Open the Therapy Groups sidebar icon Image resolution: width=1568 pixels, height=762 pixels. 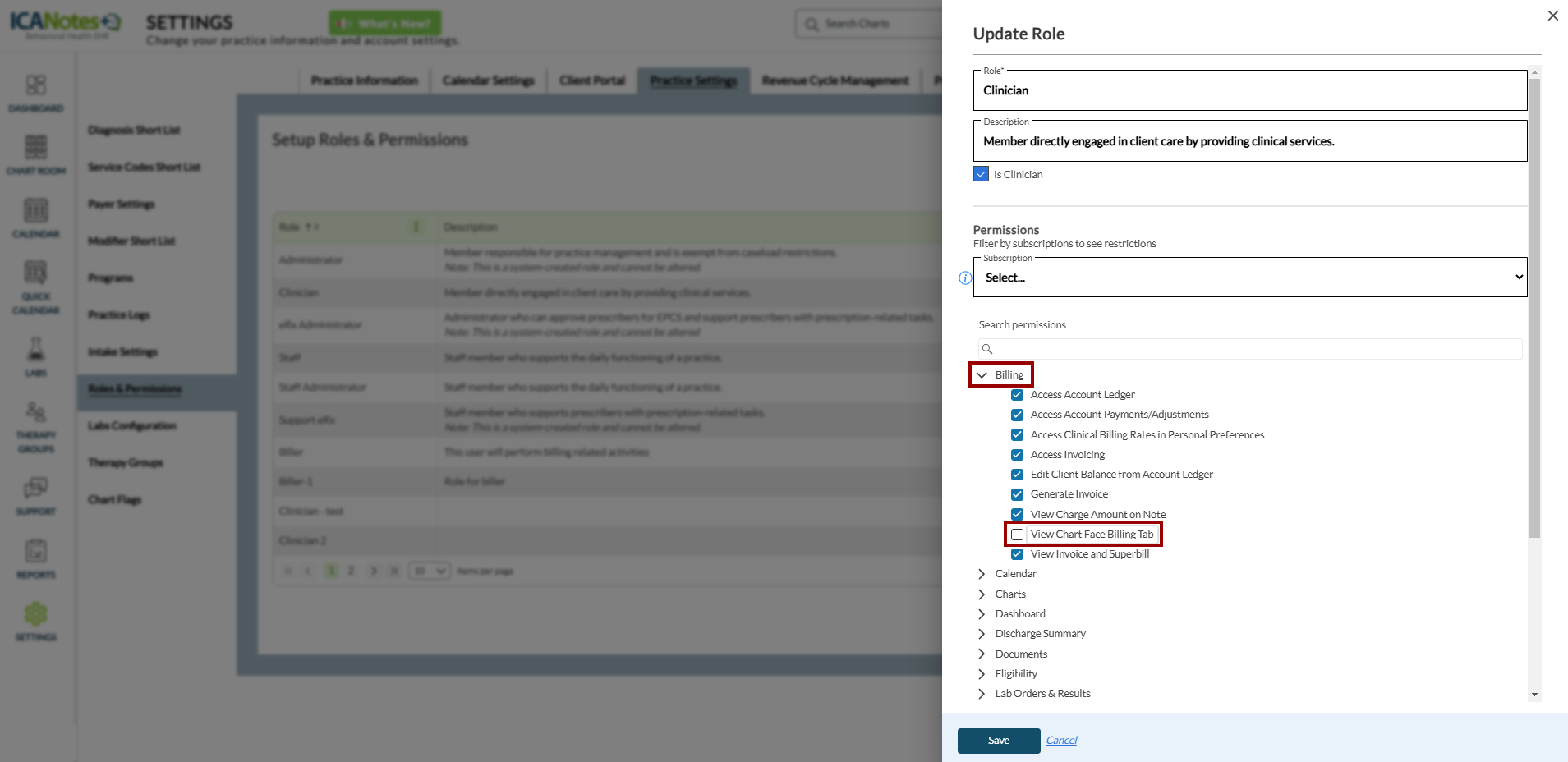point(36,413)
